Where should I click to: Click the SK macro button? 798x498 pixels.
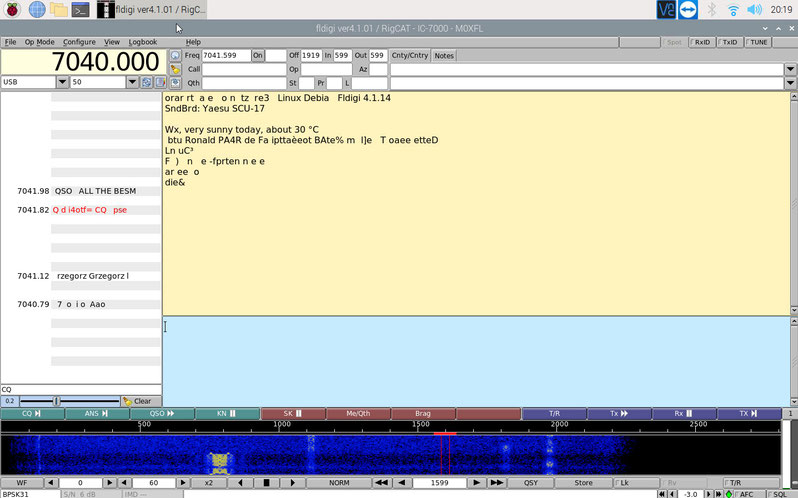[x=293, y=414]
